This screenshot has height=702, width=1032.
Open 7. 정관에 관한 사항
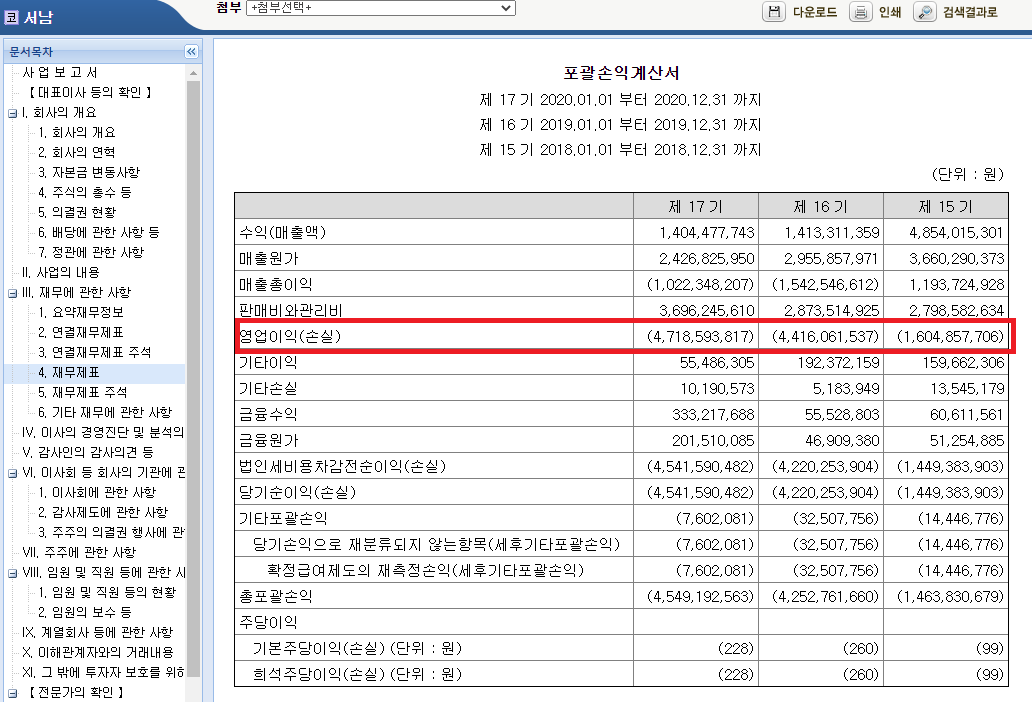pos(91,252)
